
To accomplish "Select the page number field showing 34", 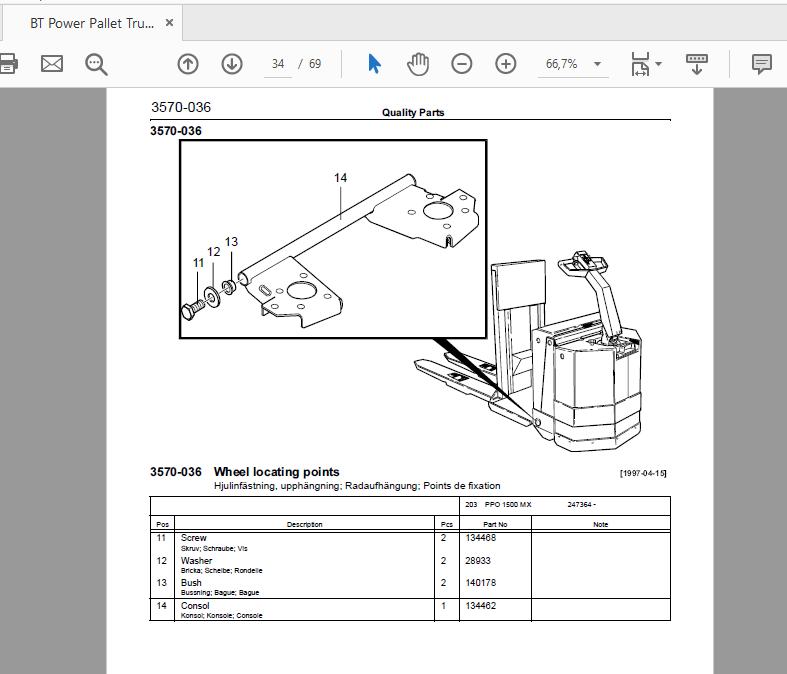I will coord(278,64).
